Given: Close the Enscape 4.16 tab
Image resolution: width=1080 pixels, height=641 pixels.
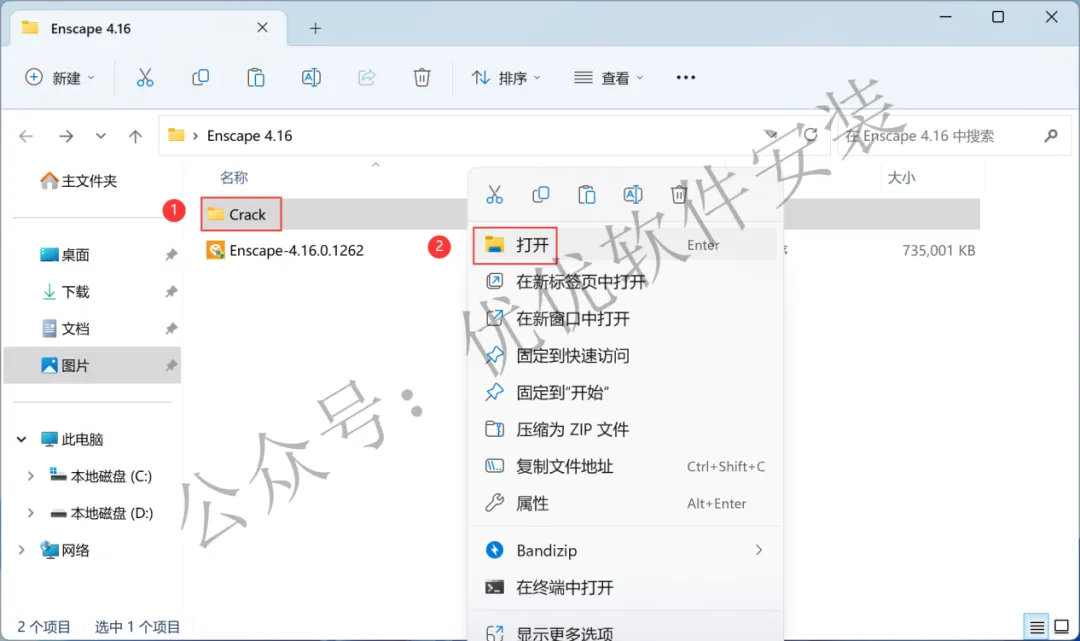Looking at the screenshot, I should coord(262,28).
